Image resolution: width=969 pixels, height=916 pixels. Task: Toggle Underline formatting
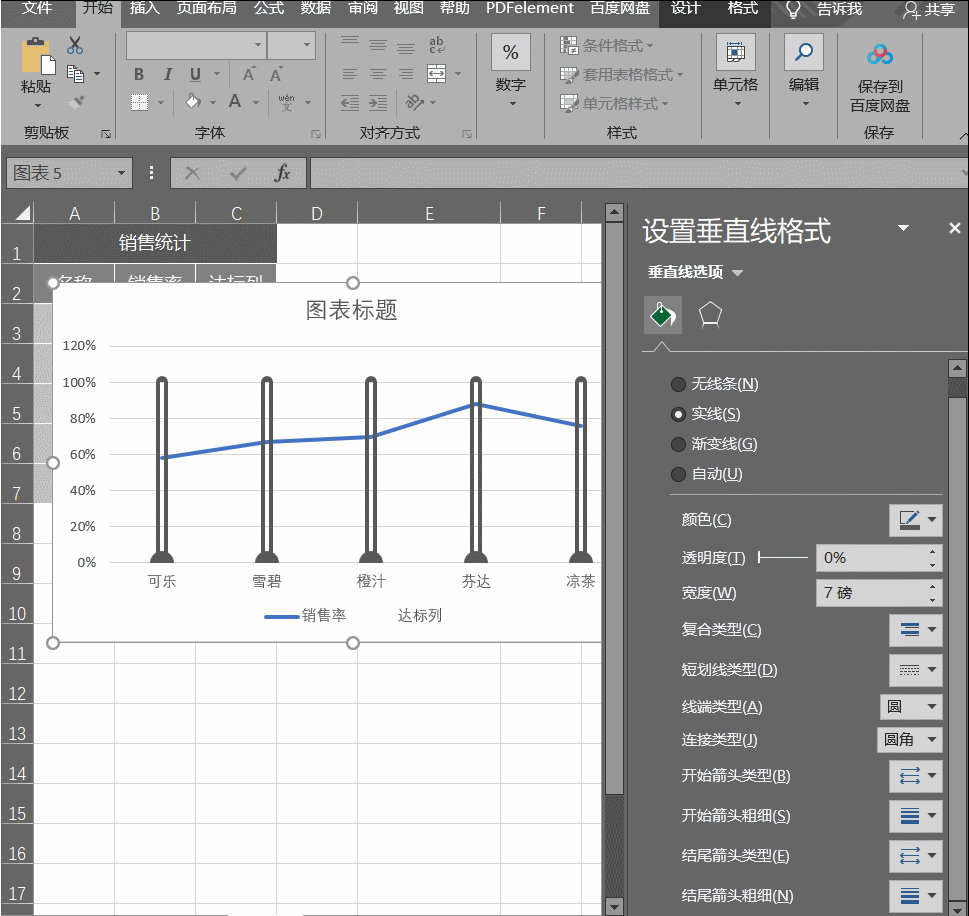tap(195, 75)
